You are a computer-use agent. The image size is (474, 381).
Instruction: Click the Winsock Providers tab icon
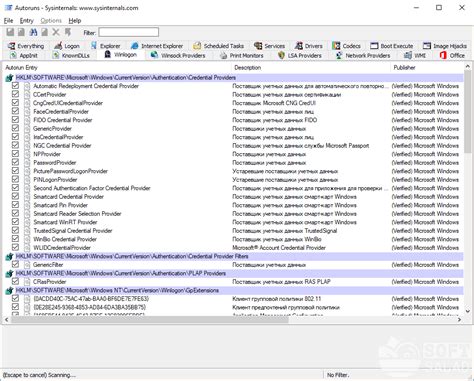click(x=154, y=55)
